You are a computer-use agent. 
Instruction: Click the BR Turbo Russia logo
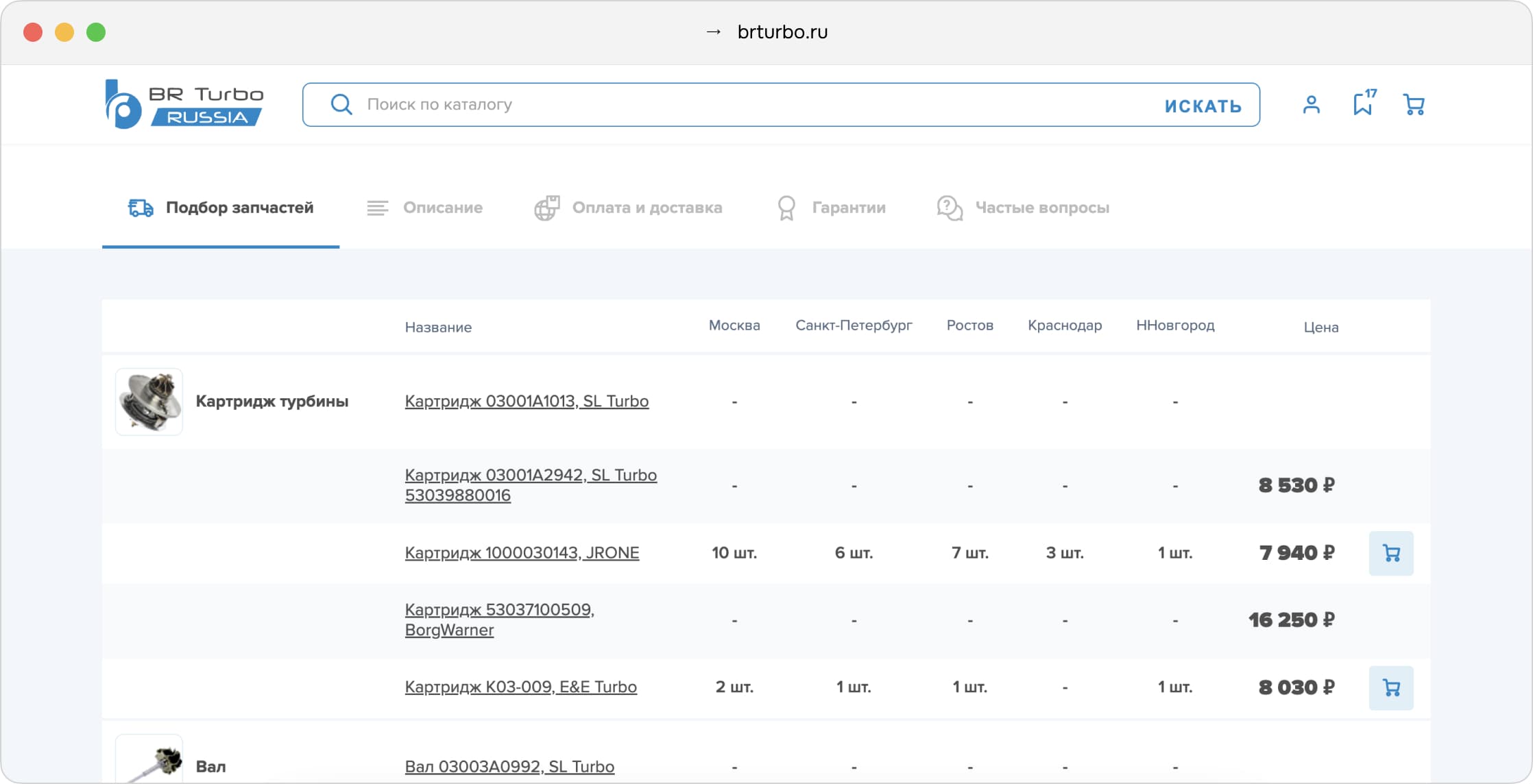point(184,104)
